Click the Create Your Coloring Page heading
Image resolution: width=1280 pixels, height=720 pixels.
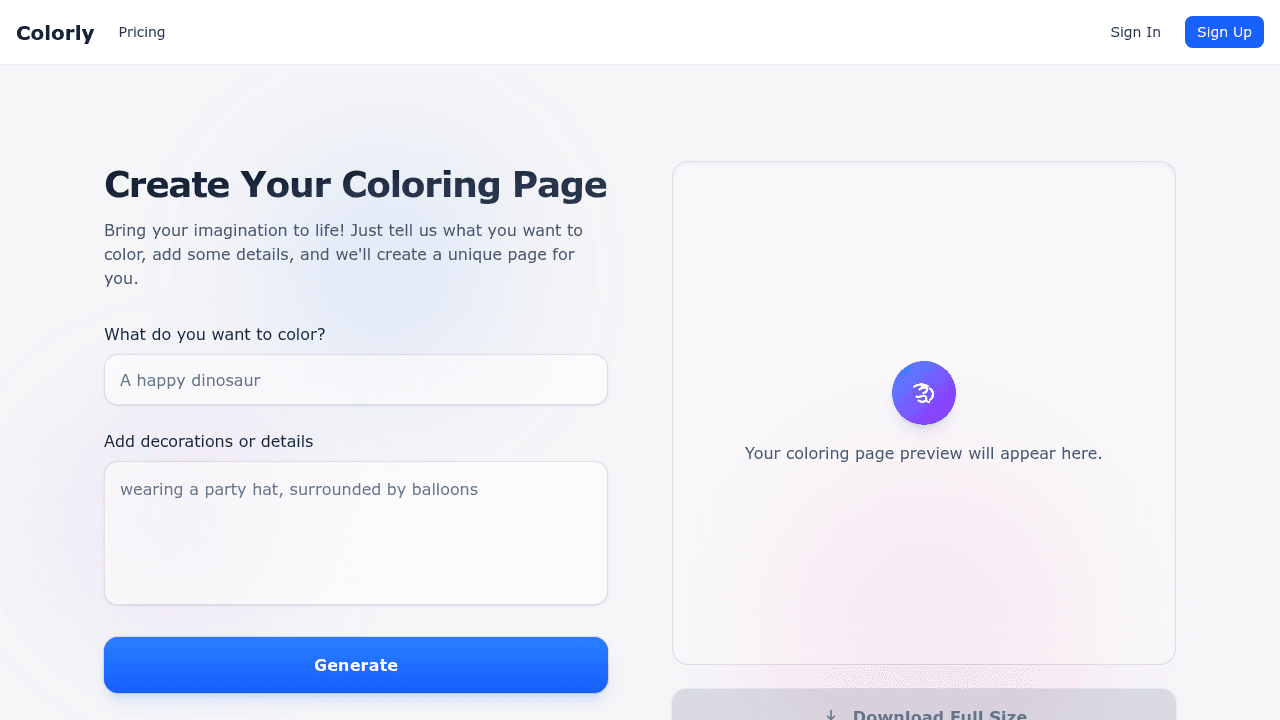[x=355, y=185]
